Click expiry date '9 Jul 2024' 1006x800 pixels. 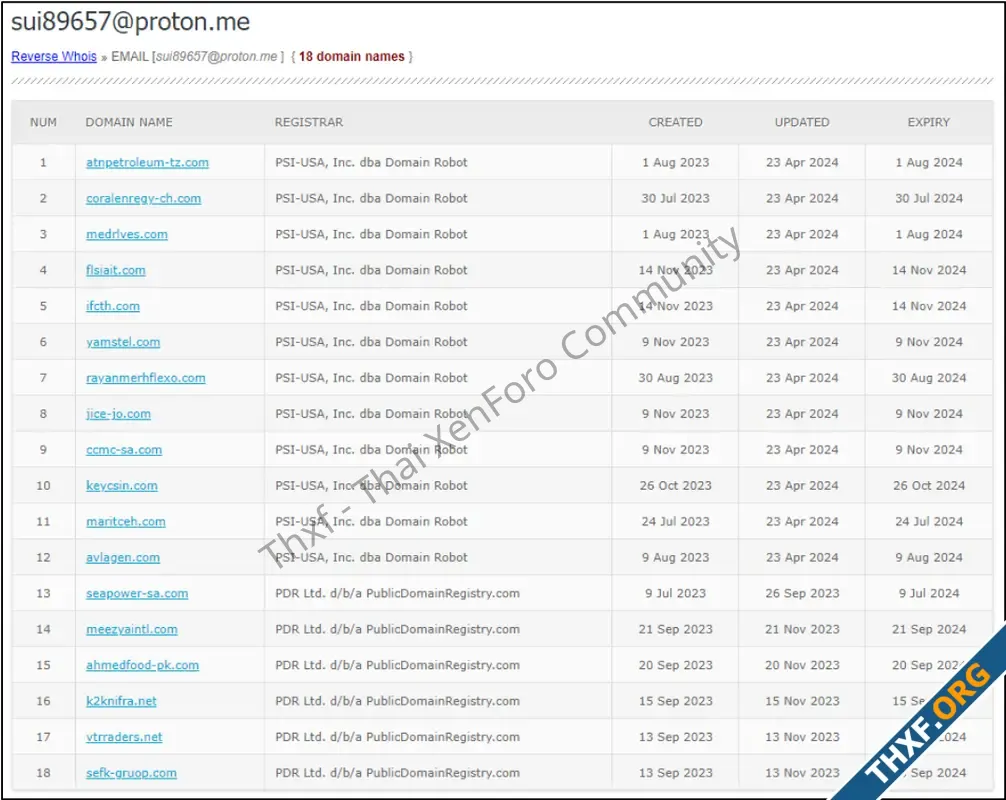point(929,593)
